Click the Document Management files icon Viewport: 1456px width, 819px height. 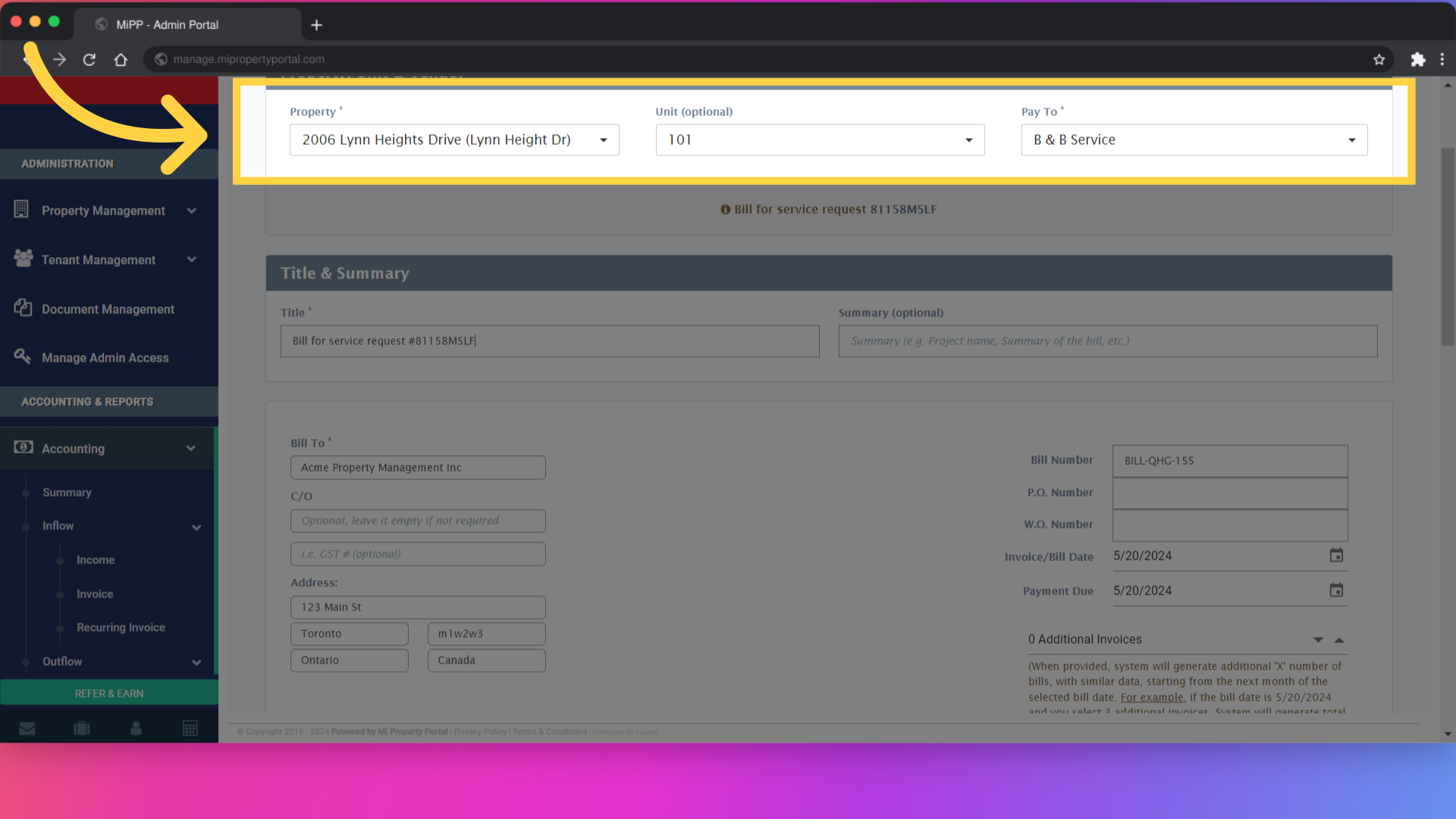23,308
